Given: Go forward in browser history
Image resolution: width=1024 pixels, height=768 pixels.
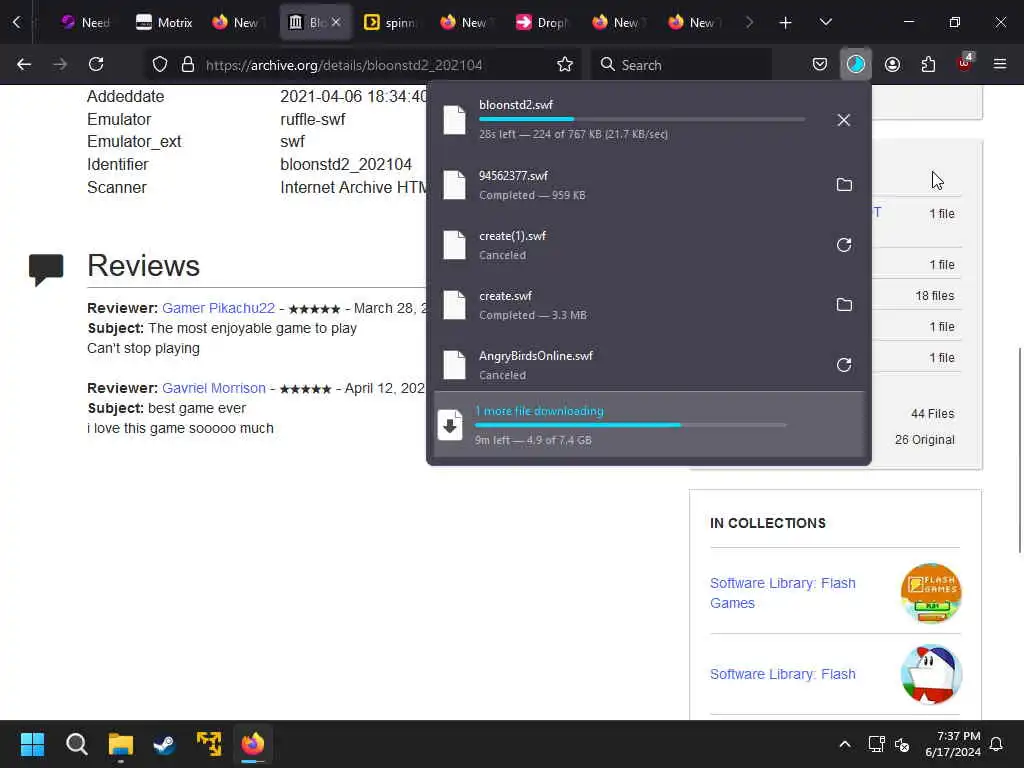Looking at the screenshot, I should (60, 64).
